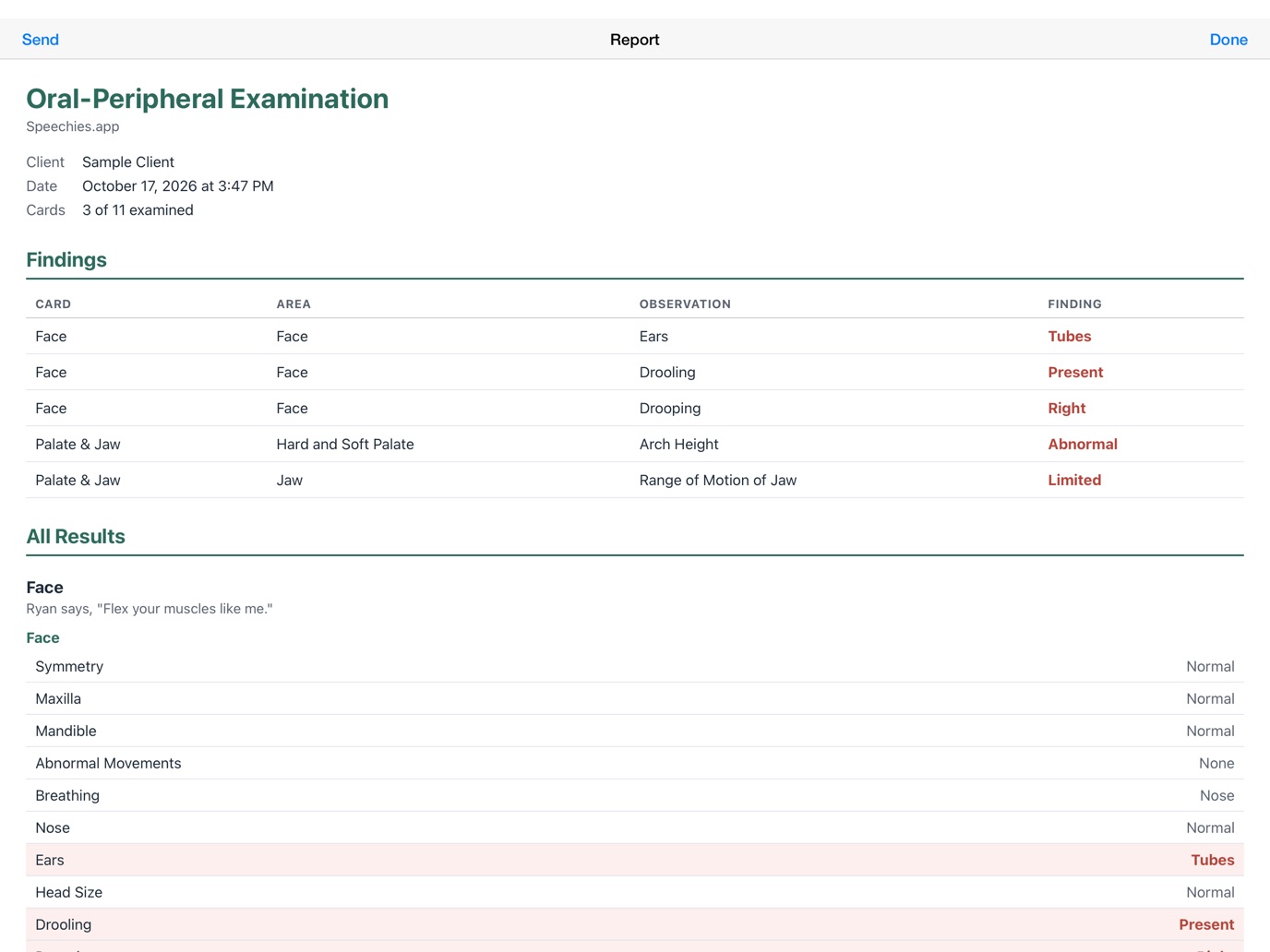Click the Present finding in Findings table

tap(1075, 373)
